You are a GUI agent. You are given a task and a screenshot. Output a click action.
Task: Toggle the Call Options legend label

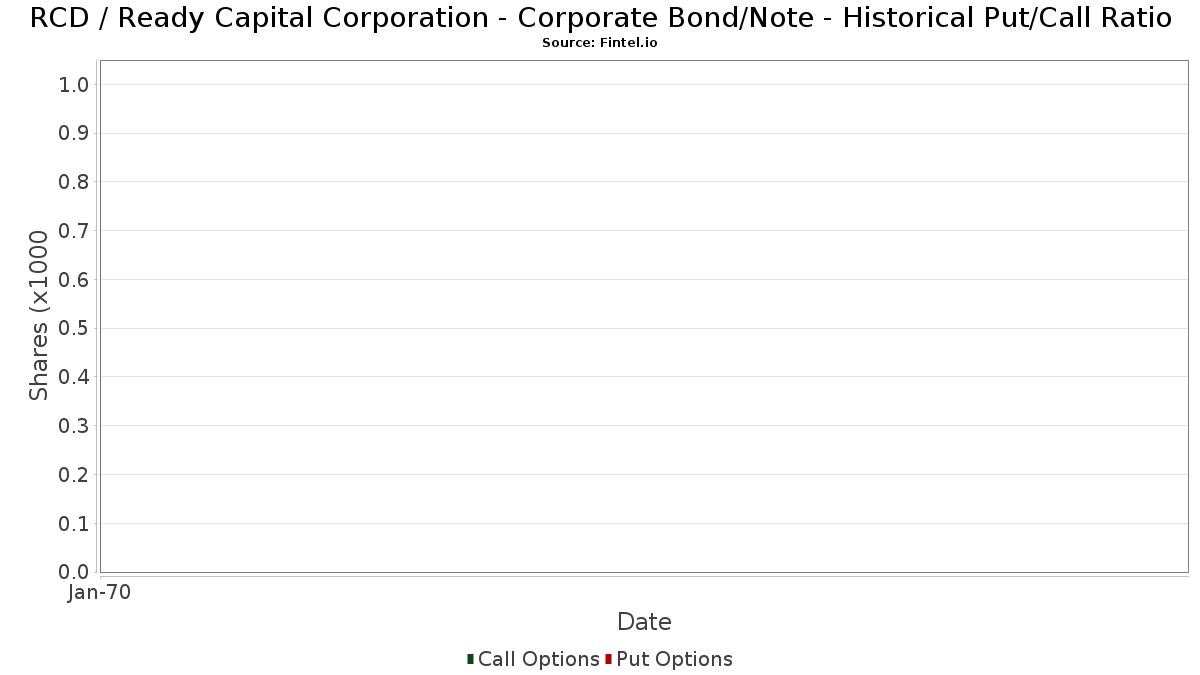click(x=539, y=659)
